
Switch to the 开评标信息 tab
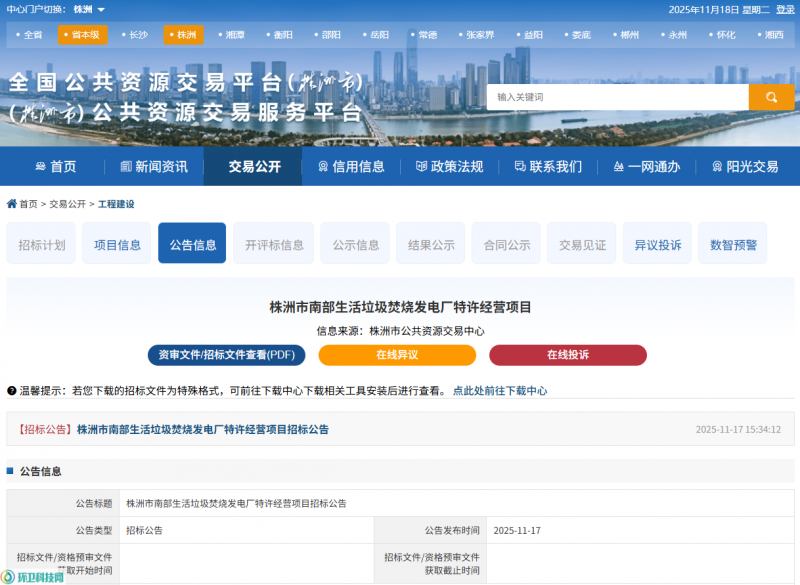tap(274, 244)
